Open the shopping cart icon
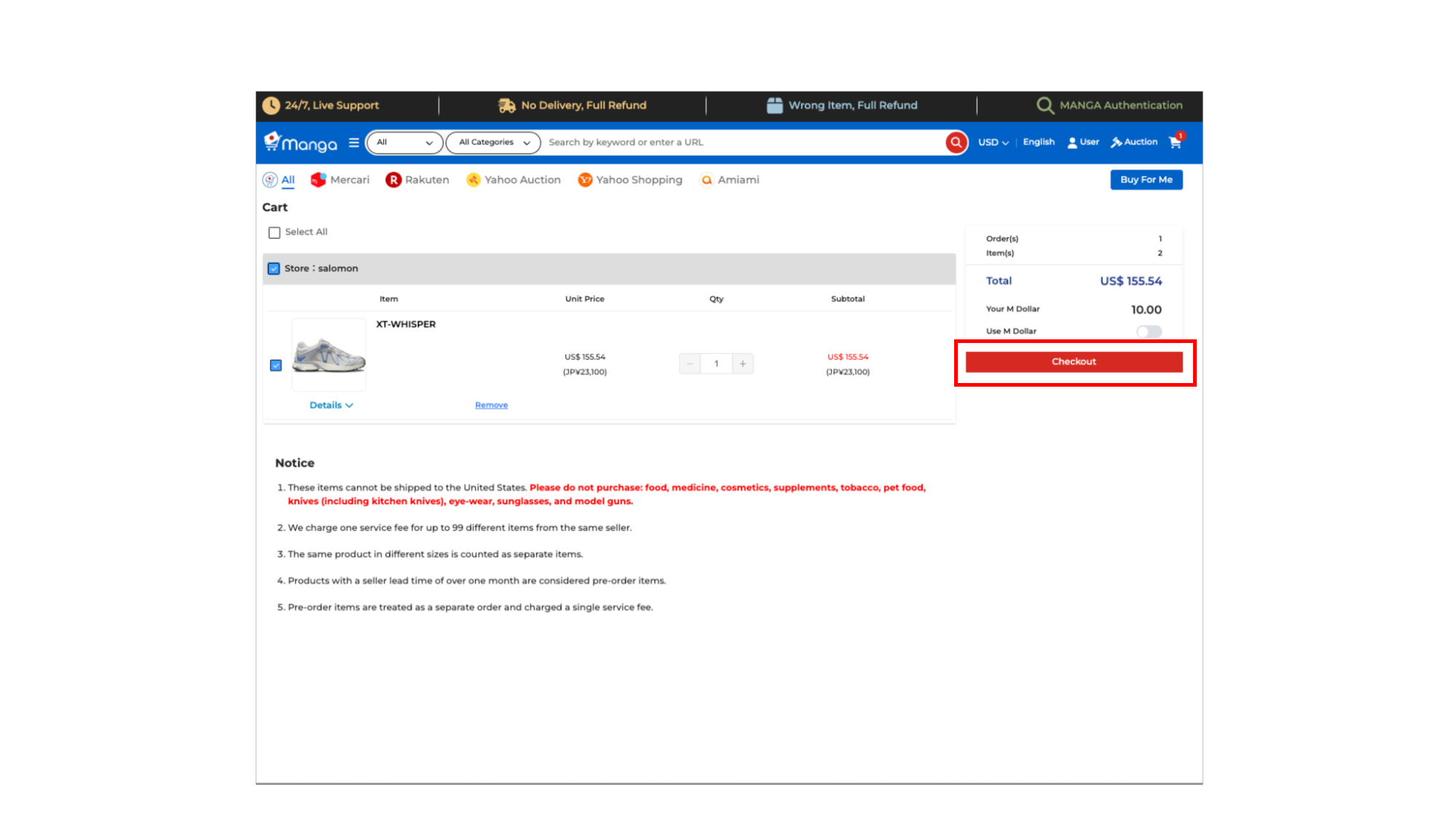 pos(1175,143)
